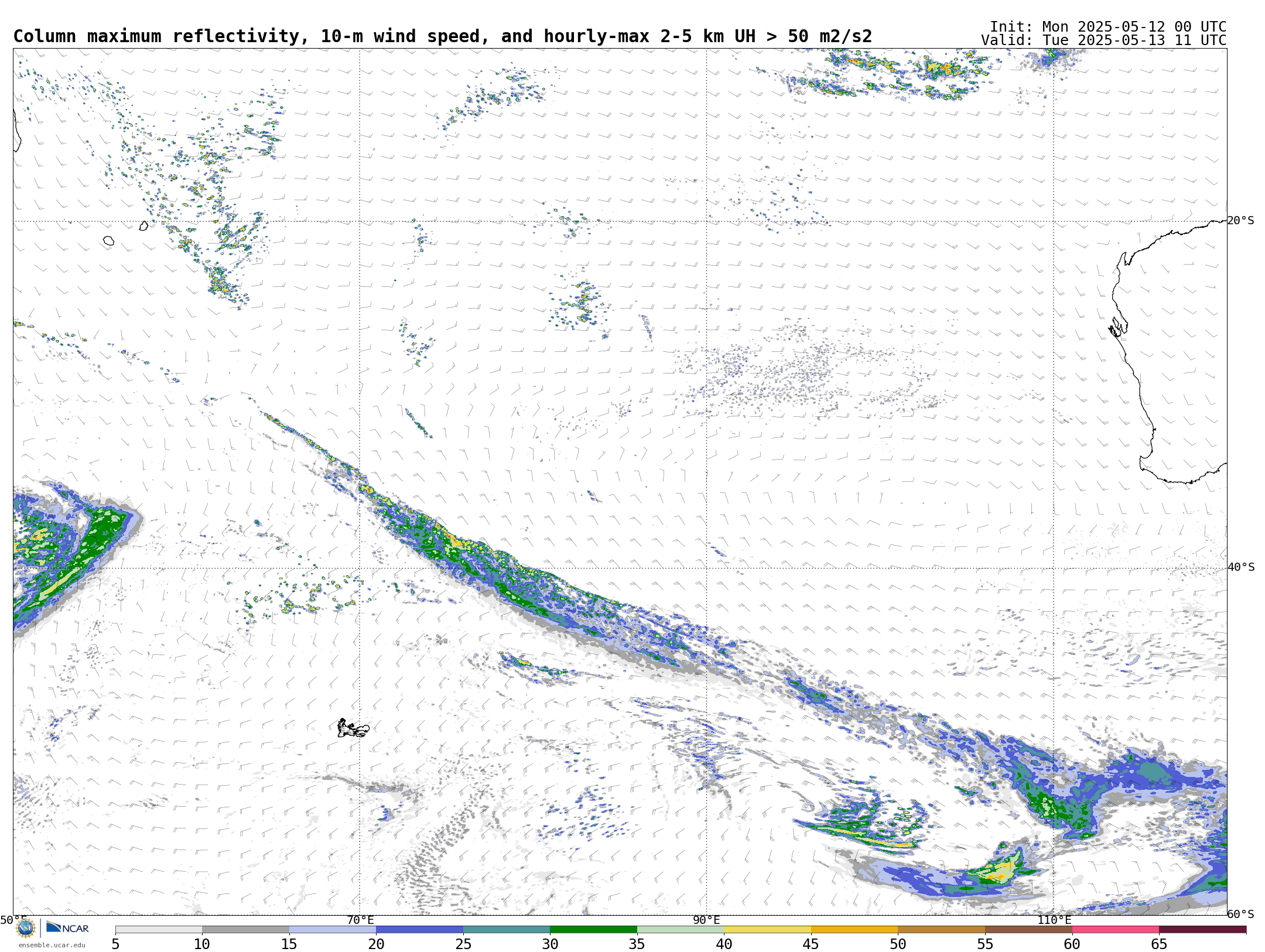Click the colorbar tick label 40
Image resolution: width=1265 pixels, height=952 pixels.
724,944
